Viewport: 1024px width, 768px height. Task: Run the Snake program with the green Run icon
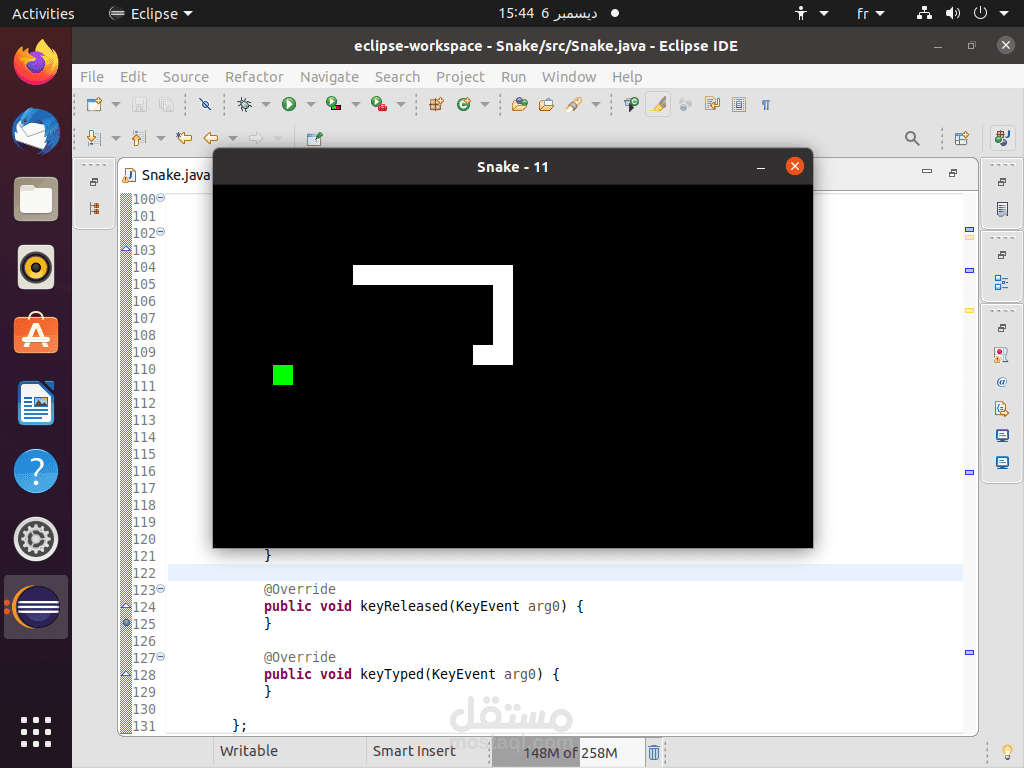tap(290, 104)
